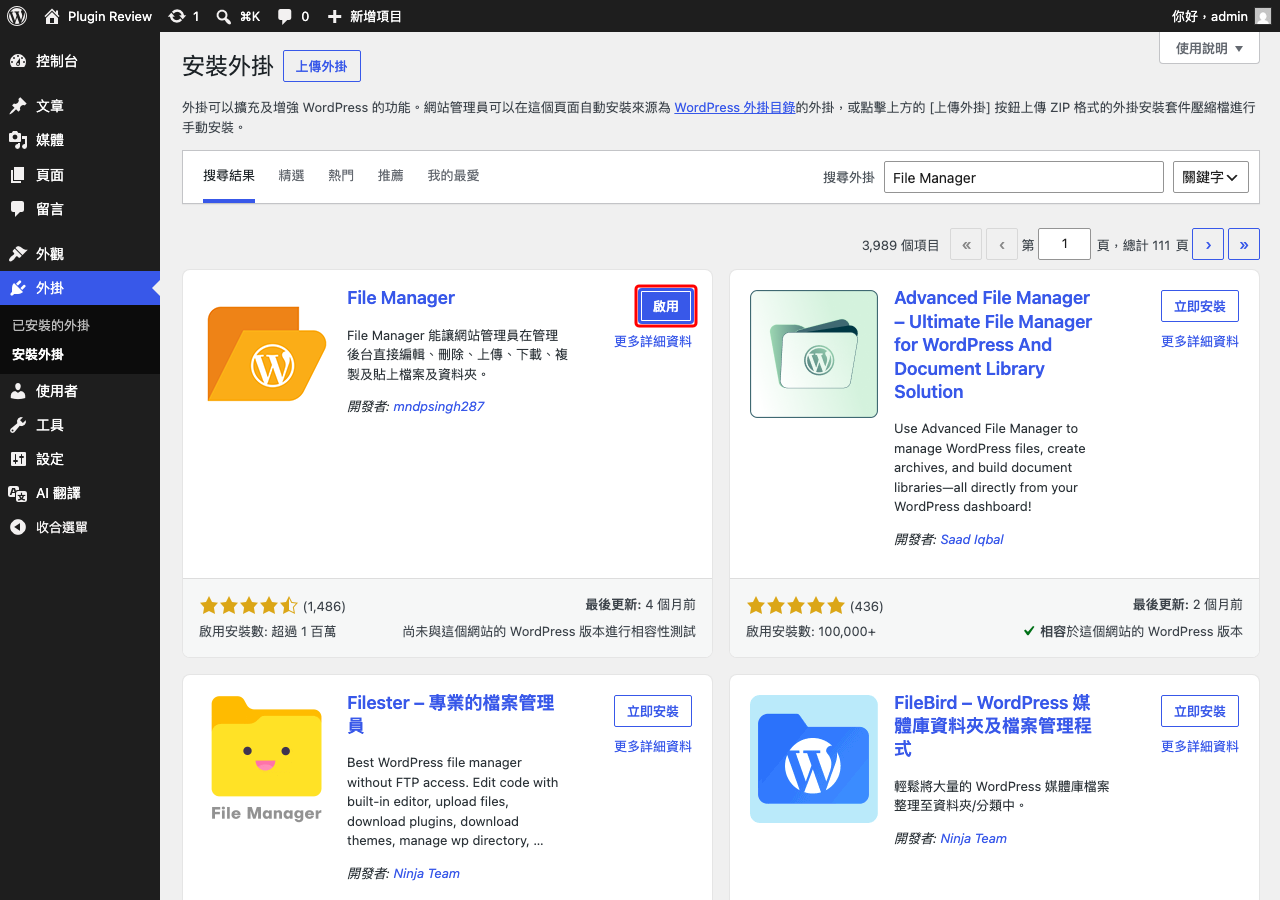Screen dimensions: 1280x900
Task: Install Advanced File Manager with 立即安裝
Action: [1200, 306]
